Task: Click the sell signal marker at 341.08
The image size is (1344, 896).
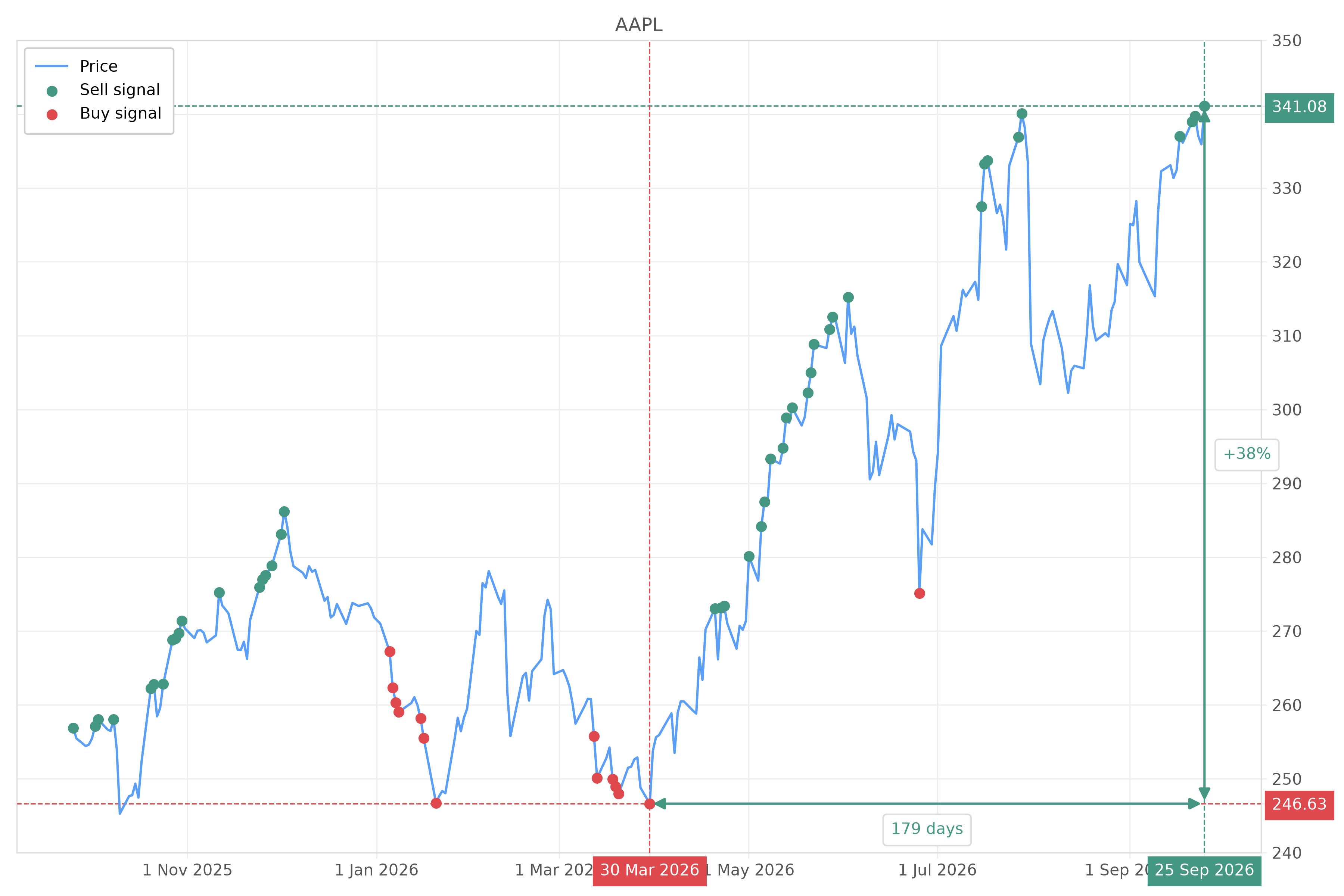Action: [x=1205, y=106]
